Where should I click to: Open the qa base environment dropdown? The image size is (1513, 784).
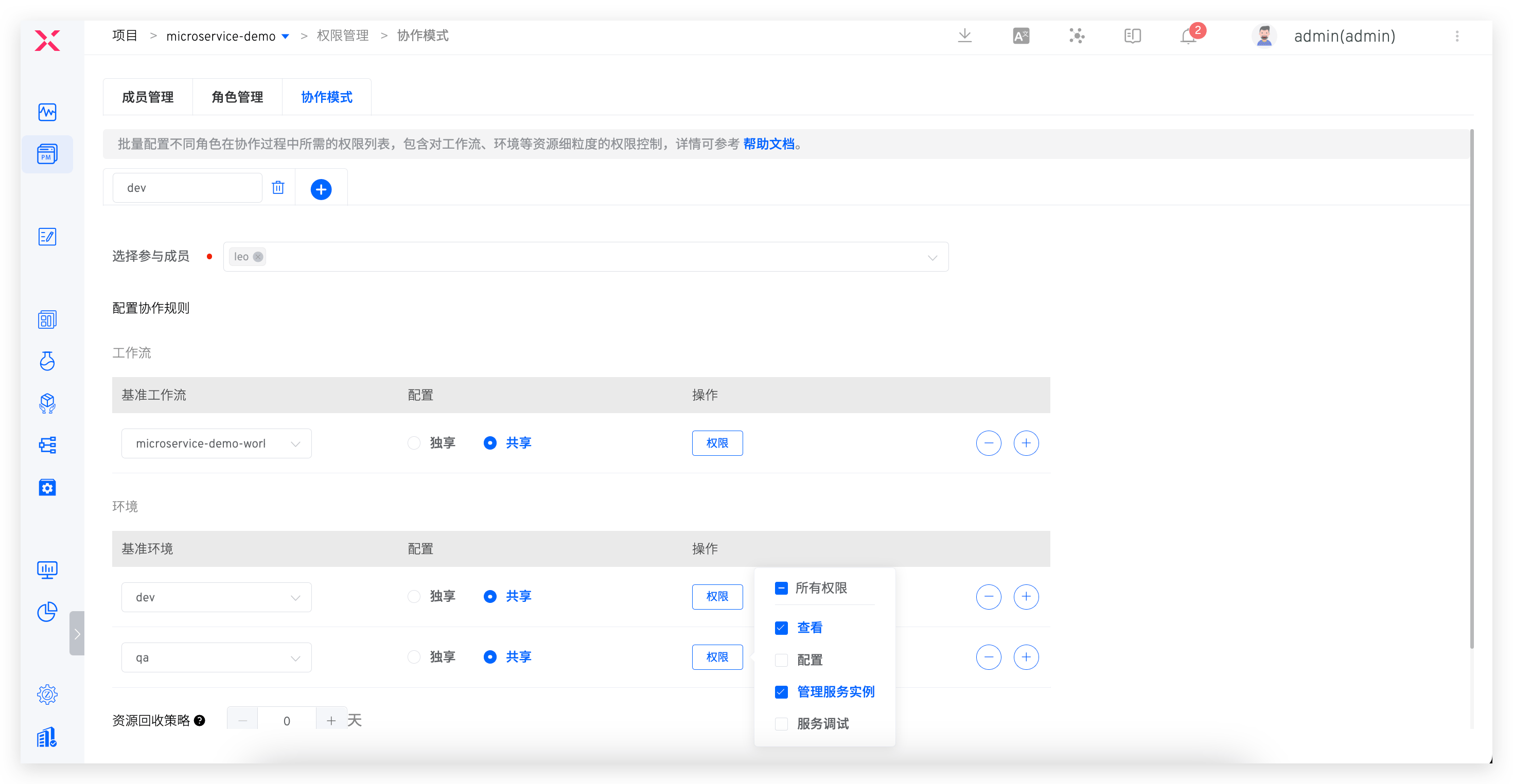point(216,658)
